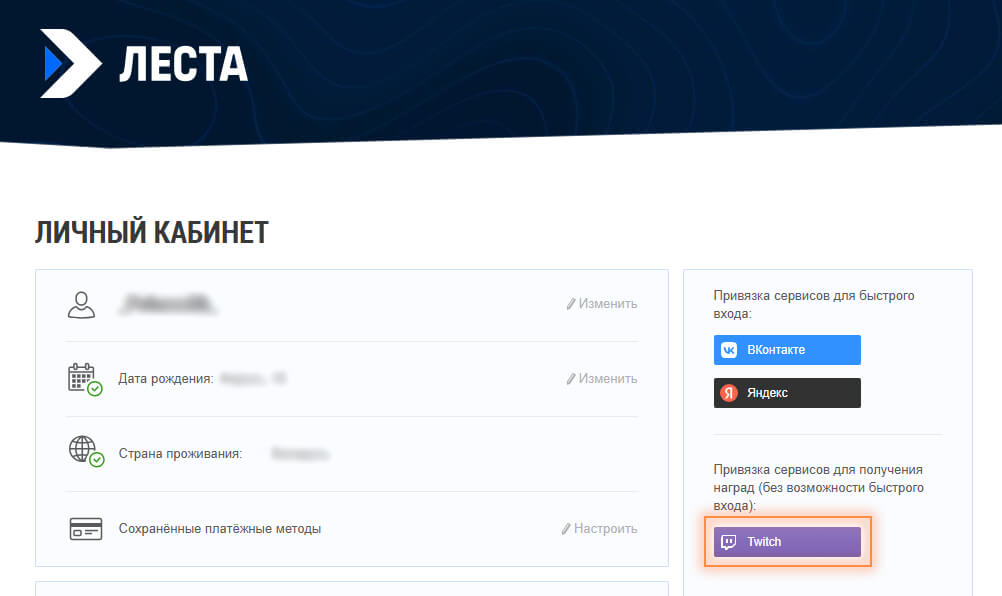The height and width of the screenshot is (596, 1002).
Task: Click the blurred username text
Action: [168, 304]
